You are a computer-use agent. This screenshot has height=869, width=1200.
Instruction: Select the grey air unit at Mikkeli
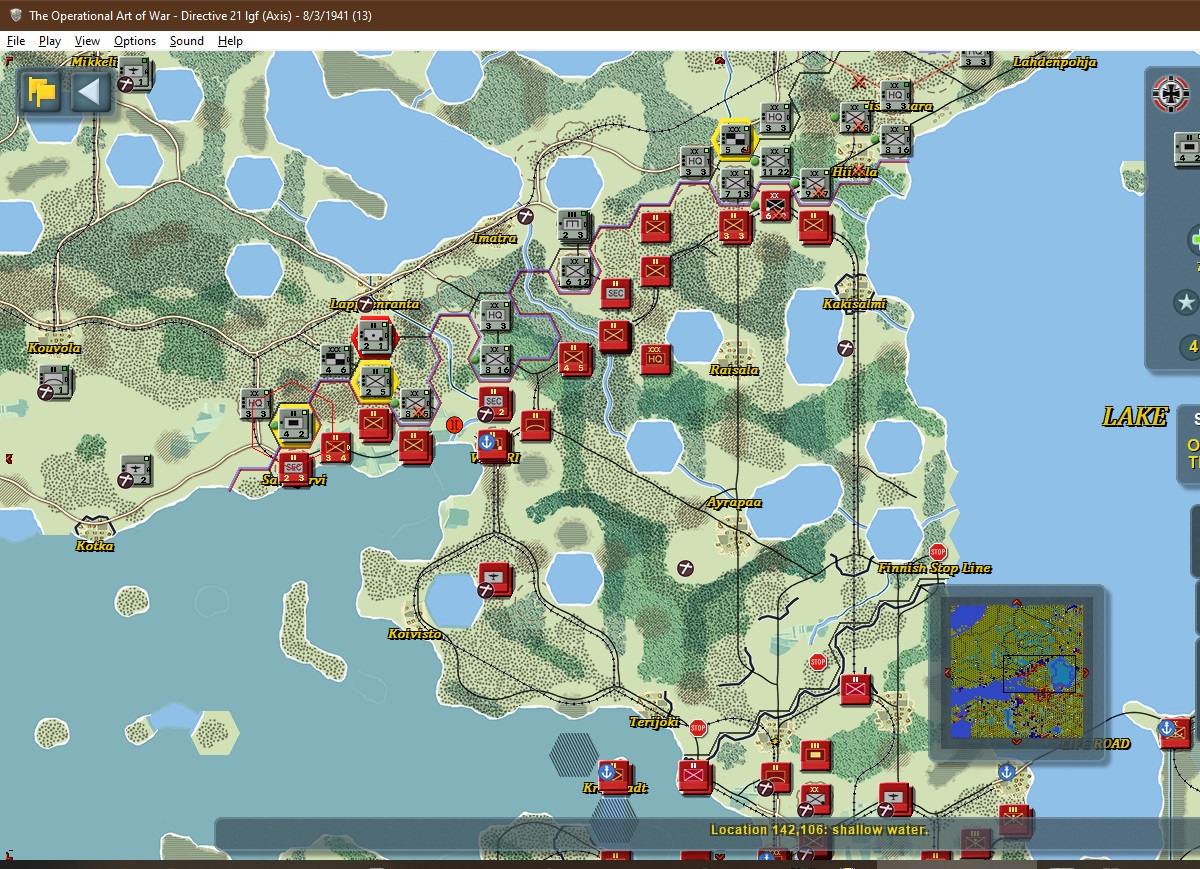click(x=135, y=74)
